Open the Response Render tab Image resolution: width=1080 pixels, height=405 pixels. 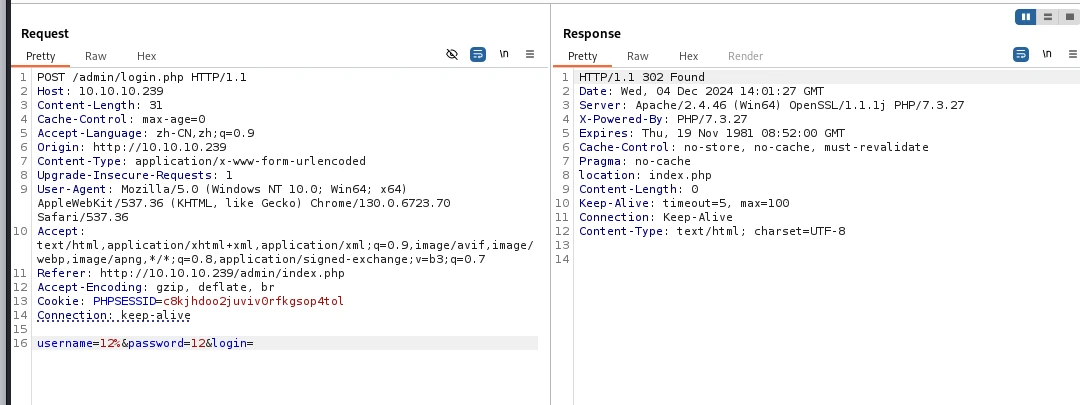[745, 56]
